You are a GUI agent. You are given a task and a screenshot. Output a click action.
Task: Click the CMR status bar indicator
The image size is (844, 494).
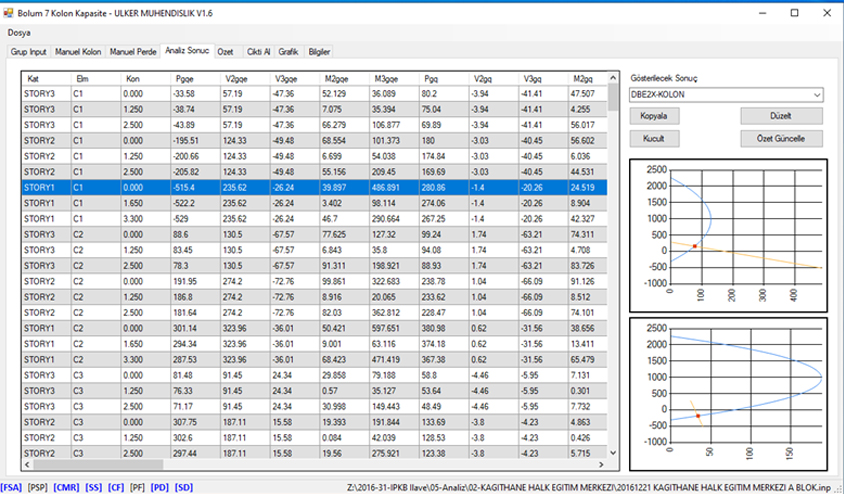(x=66, y=488)
